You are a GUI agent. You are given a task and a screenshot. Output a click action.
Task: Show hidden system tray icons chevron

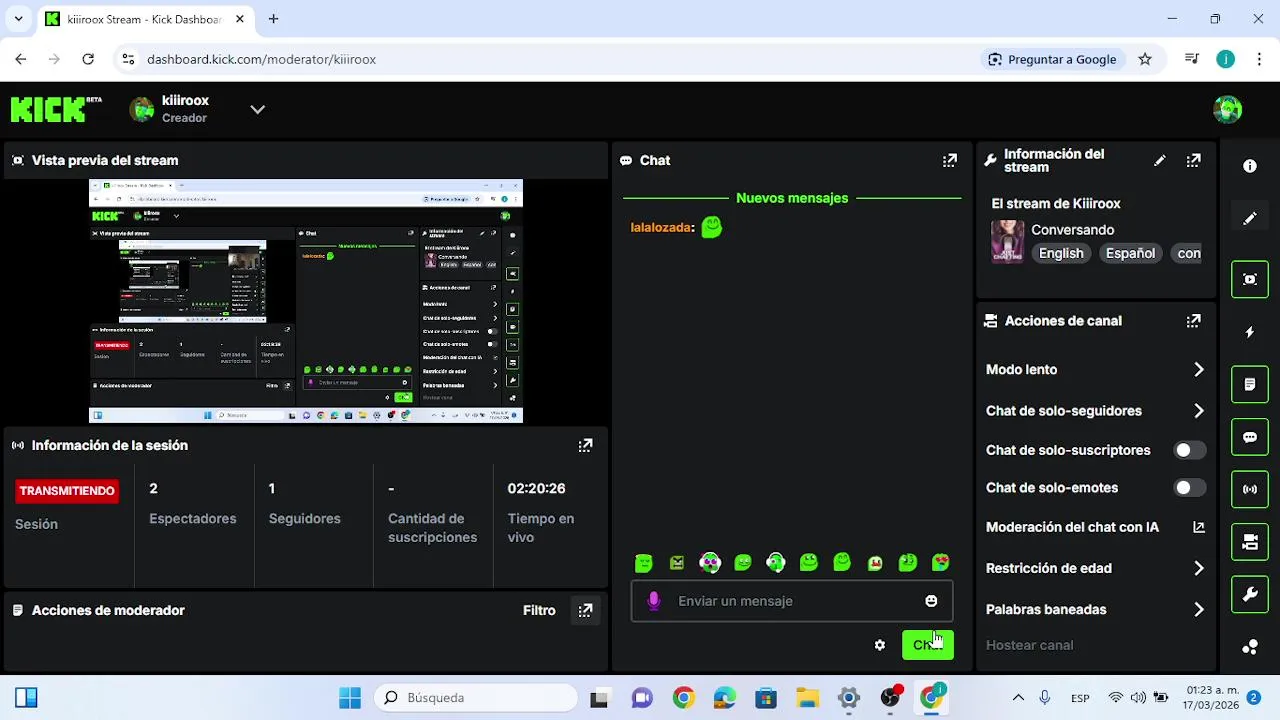pos(1018,698)
